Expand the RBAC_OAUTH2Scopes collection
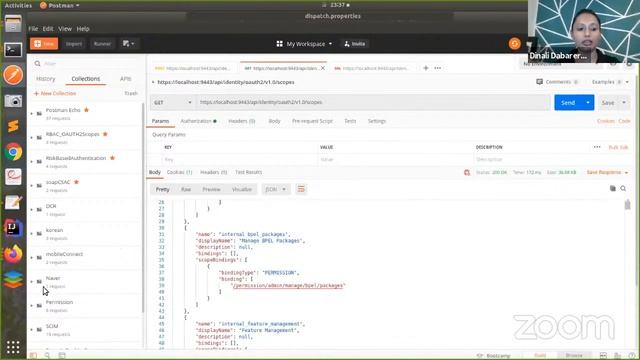This screenshot has width=640, height=360. [32, 138]
